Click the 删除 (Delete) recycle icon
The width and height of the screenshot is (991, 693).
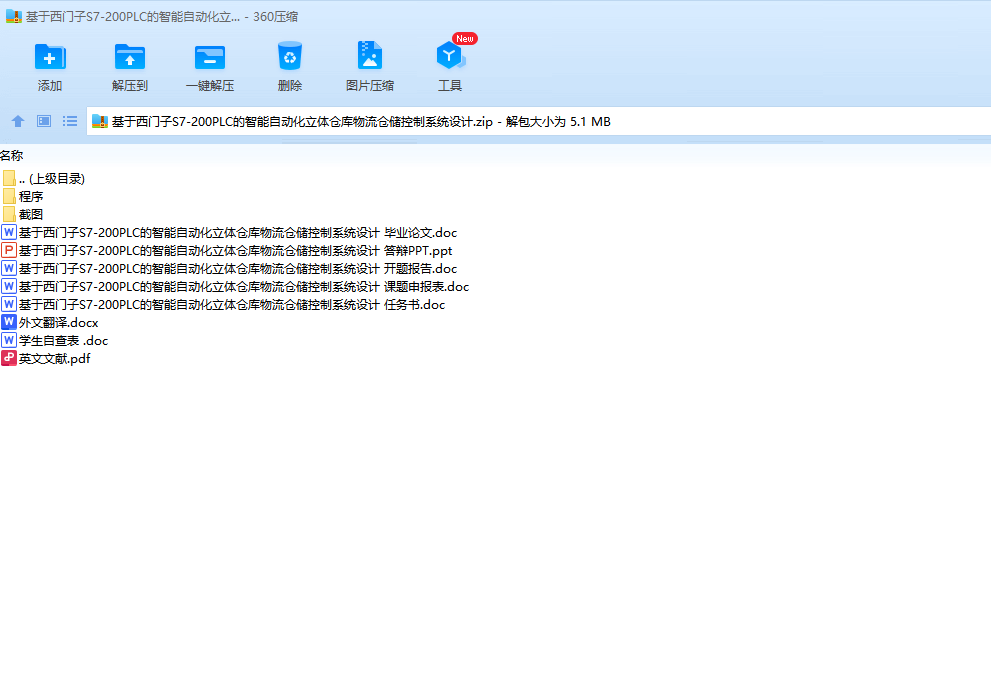289,57
